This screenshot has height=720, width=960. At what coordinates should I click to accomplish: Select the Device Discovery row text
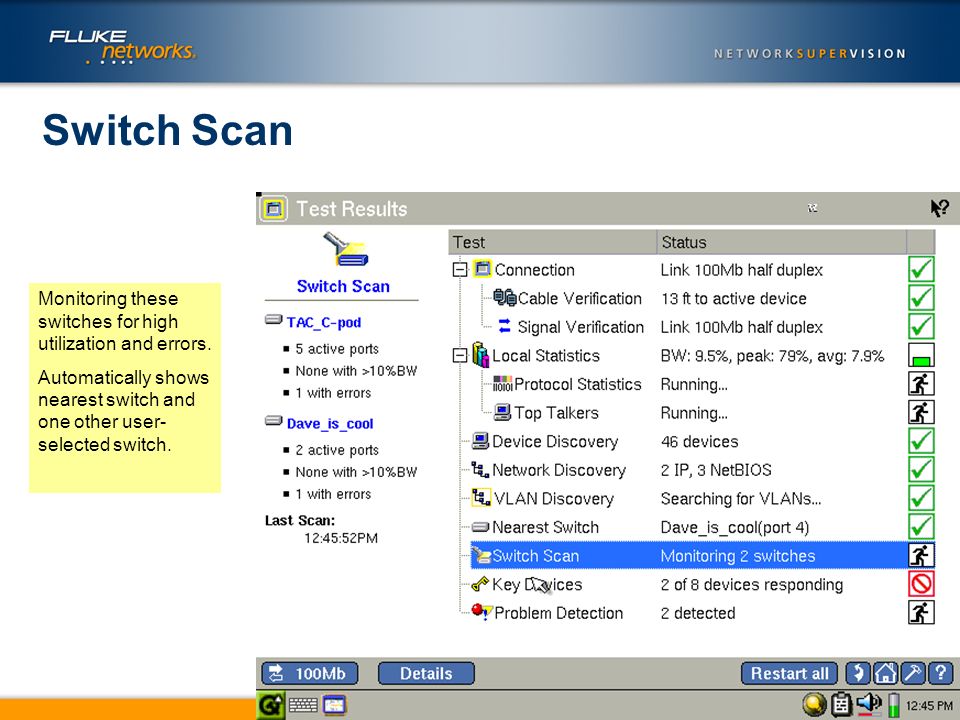coord(555,441)
